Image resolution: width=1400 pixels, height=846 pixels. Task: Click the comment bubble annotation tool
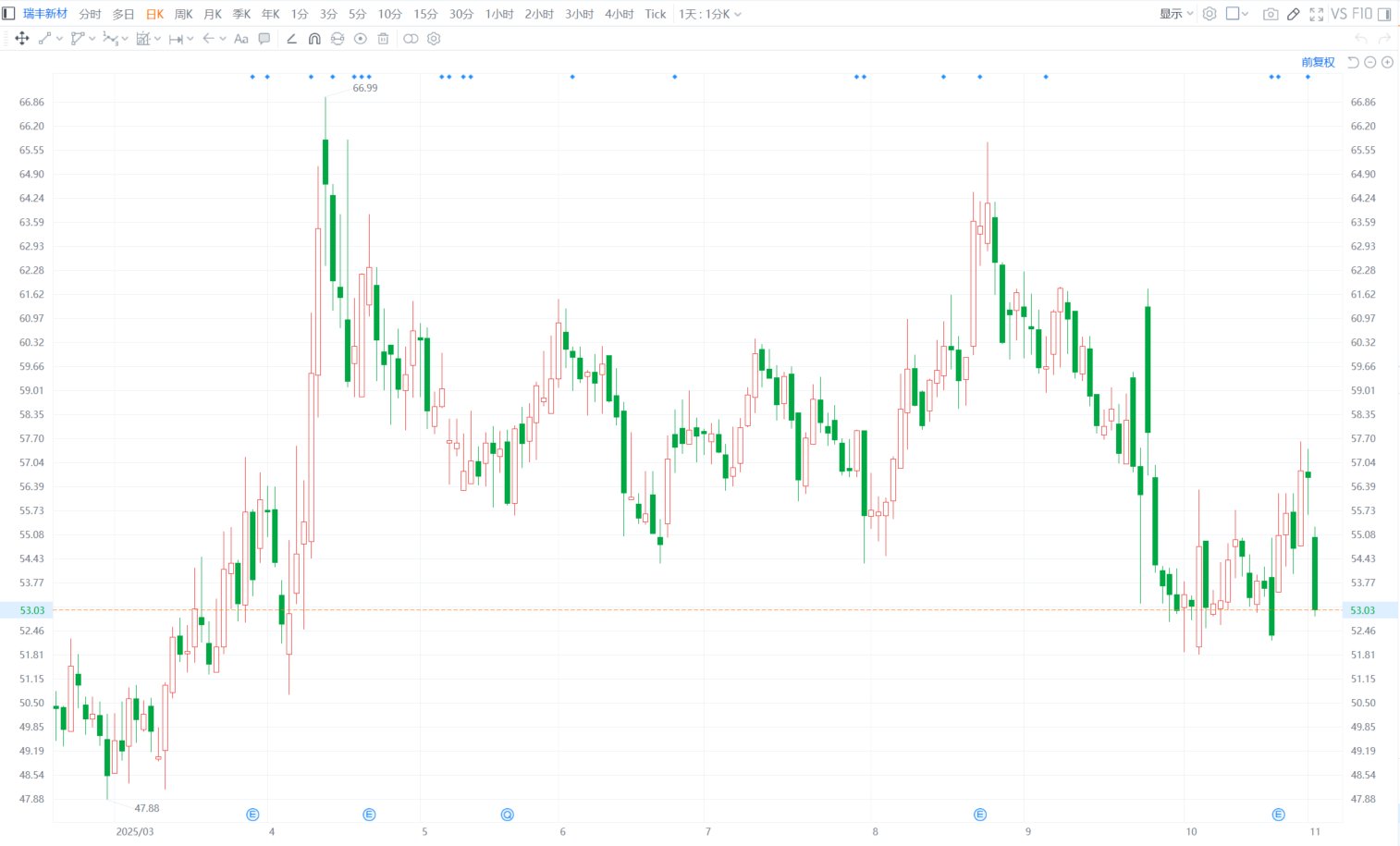(264, 39)
